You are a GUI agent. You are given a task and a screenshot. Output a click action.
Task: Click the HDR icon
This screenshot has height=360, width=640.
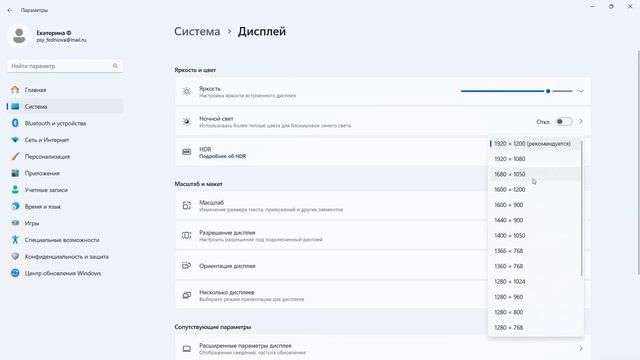[x=187, y=152]
